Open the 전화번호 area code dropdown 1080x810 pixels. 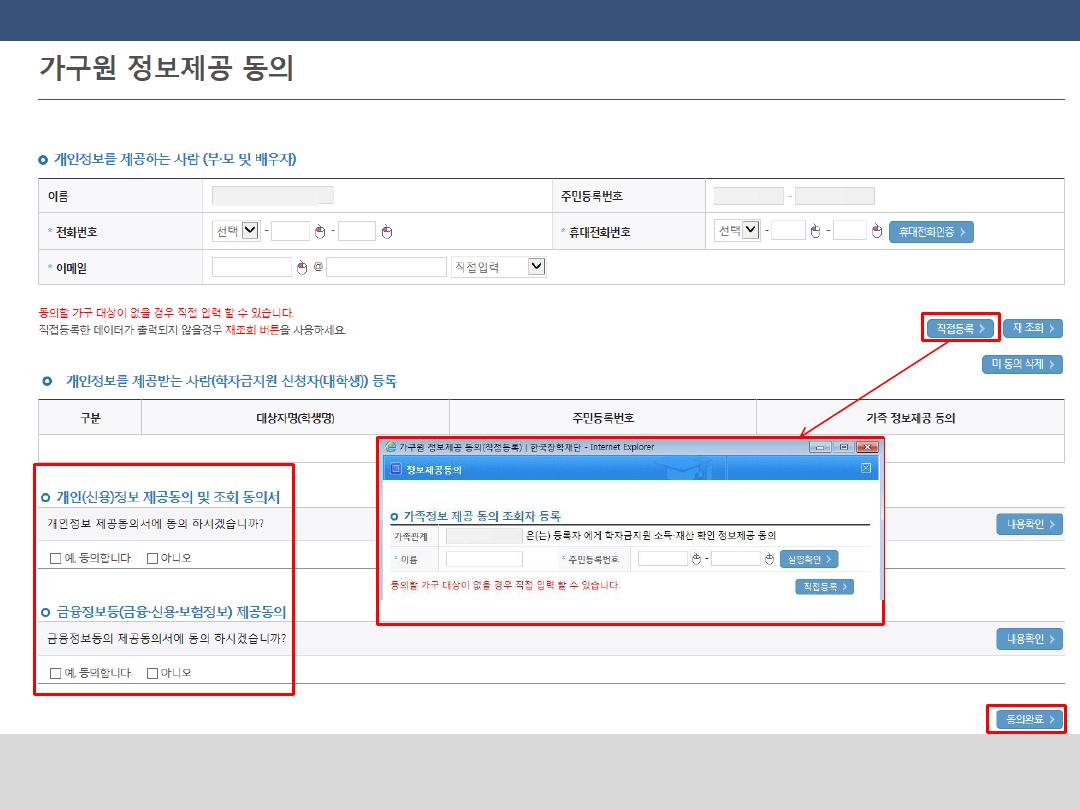click(x=251, y=231)
